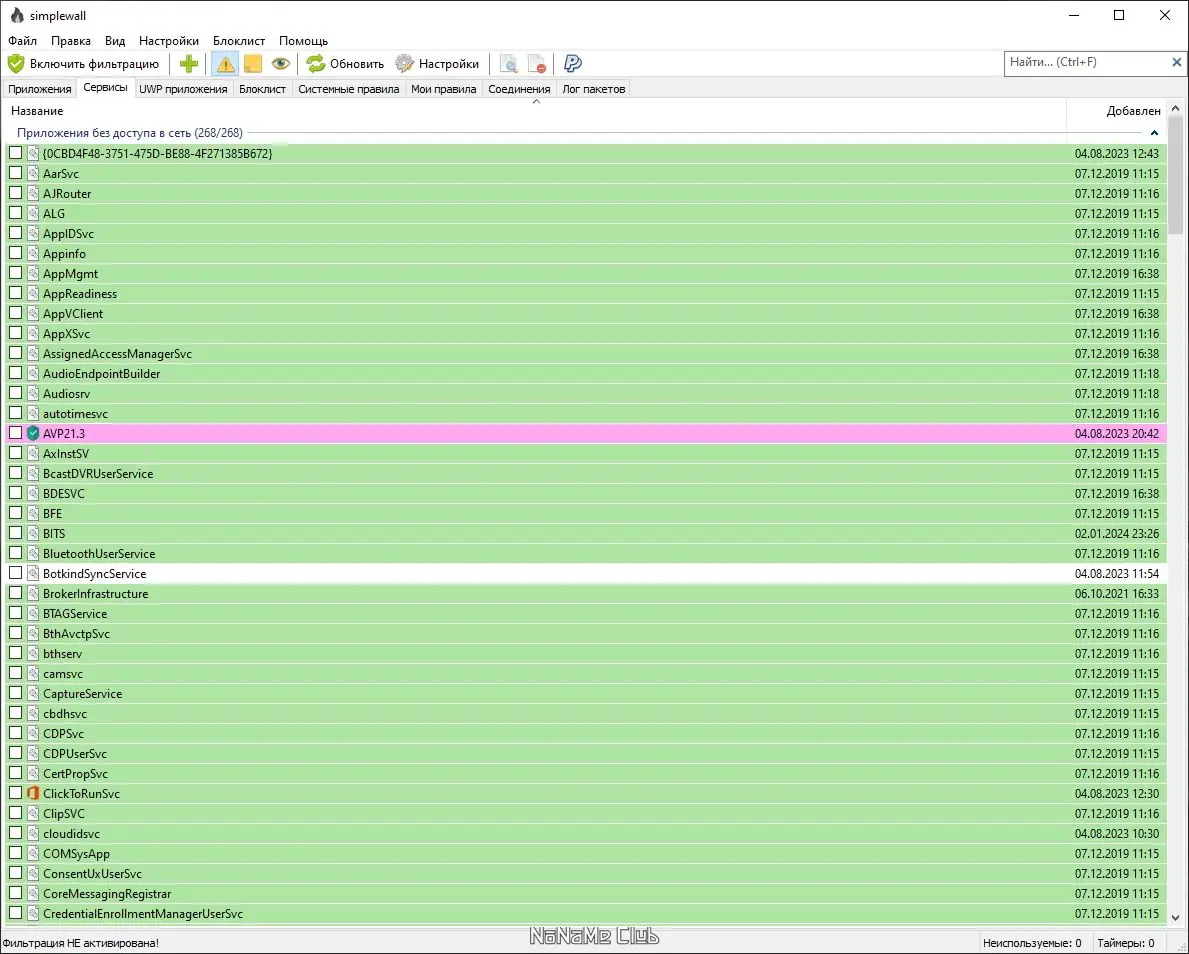The height and width of the screenshot is (954, 1189).
Task: Select the BluetoothUserService row
Action: [x=585, y=554]
